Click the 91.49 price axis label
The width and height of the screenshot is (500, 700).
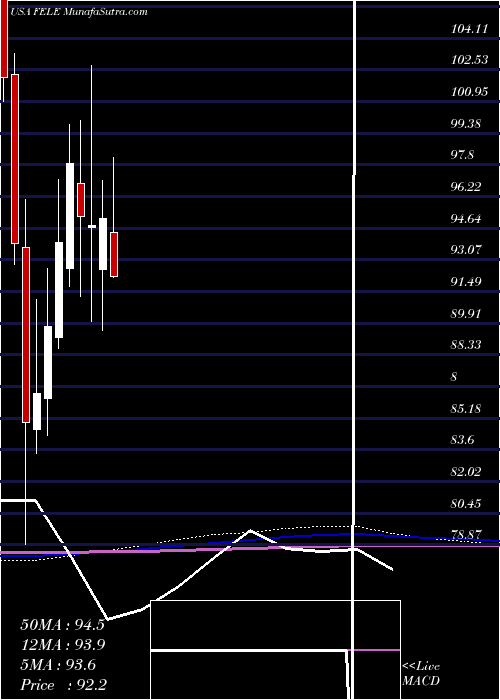click(466, 281)
